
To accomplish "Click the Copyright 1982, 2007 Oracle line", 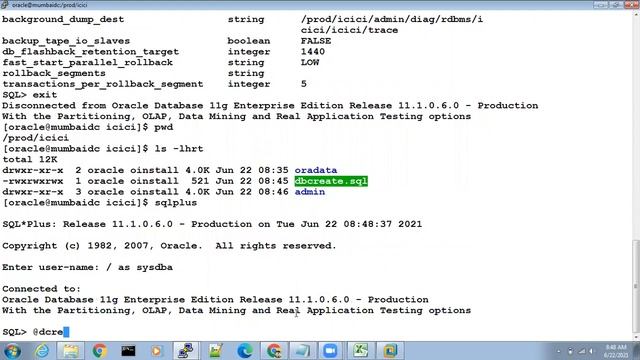I will pyautogui.click(x=169, y=246).
